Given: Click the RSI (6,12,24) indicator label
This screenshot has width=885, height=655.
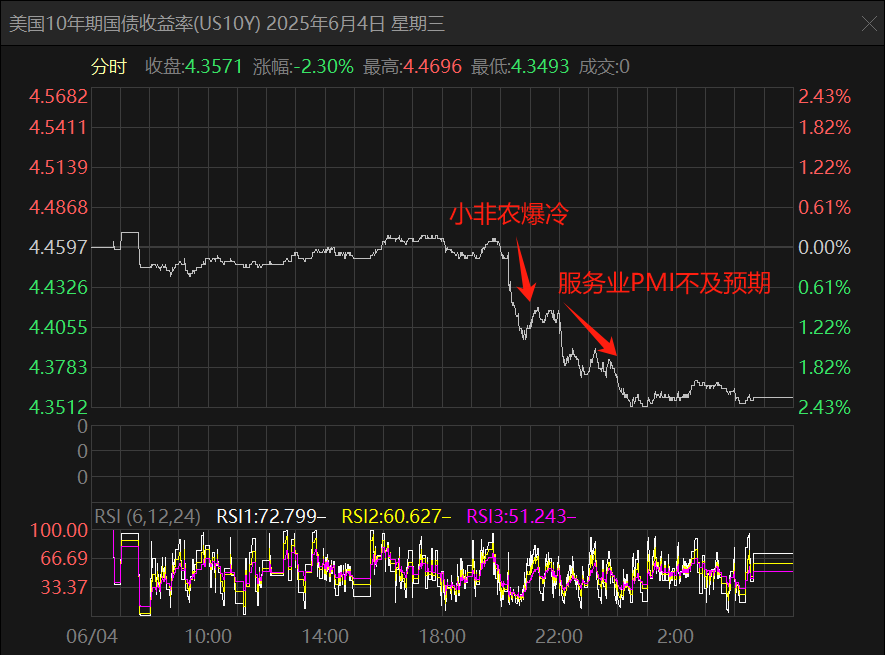Looking at the screenshot, I should tap(147, 516).
